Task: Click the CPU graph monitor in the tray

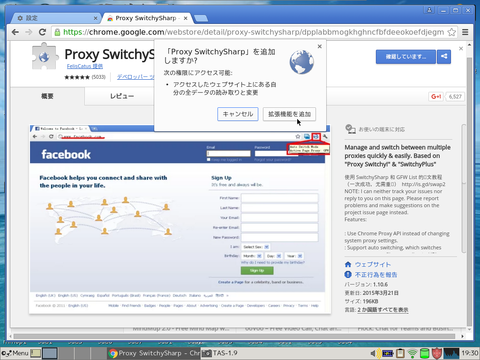Action: click(451, 353)
